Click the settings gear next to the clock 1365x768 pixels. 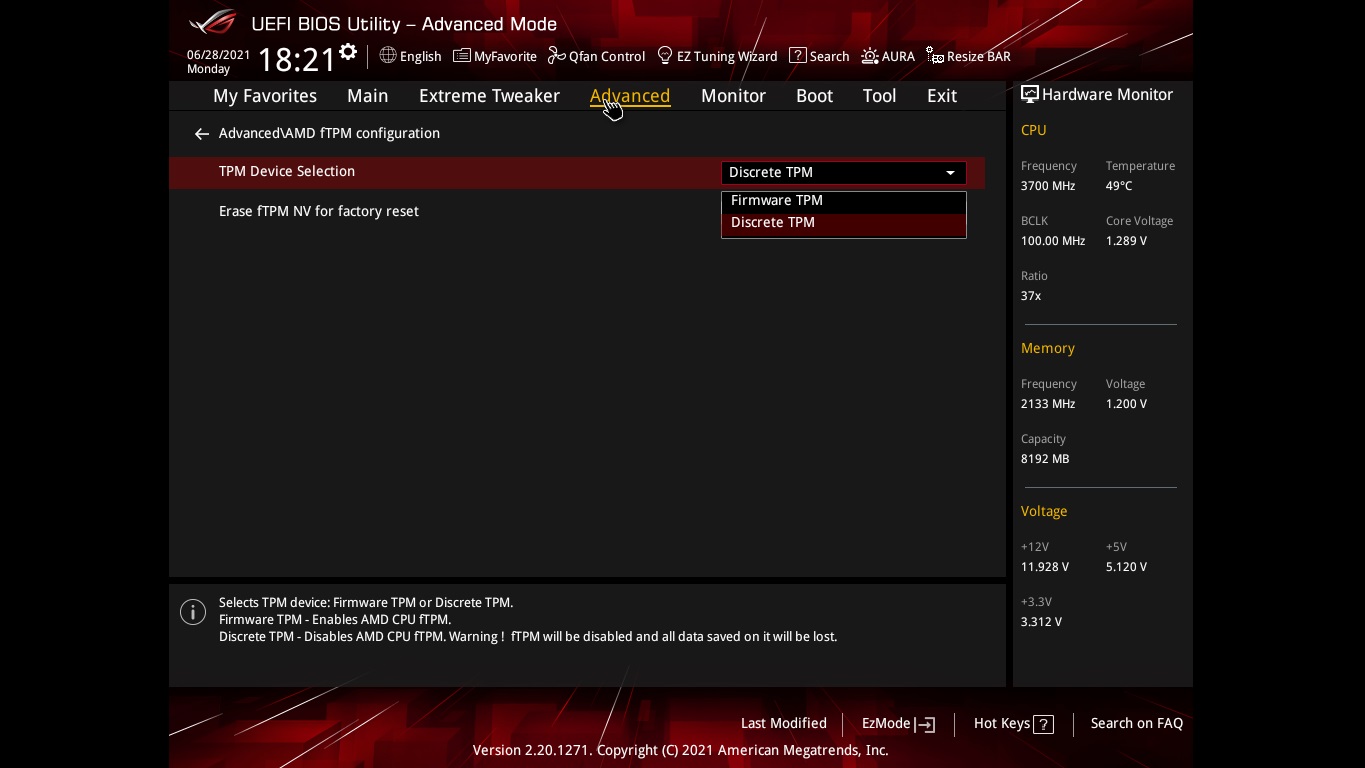[348, 52]
